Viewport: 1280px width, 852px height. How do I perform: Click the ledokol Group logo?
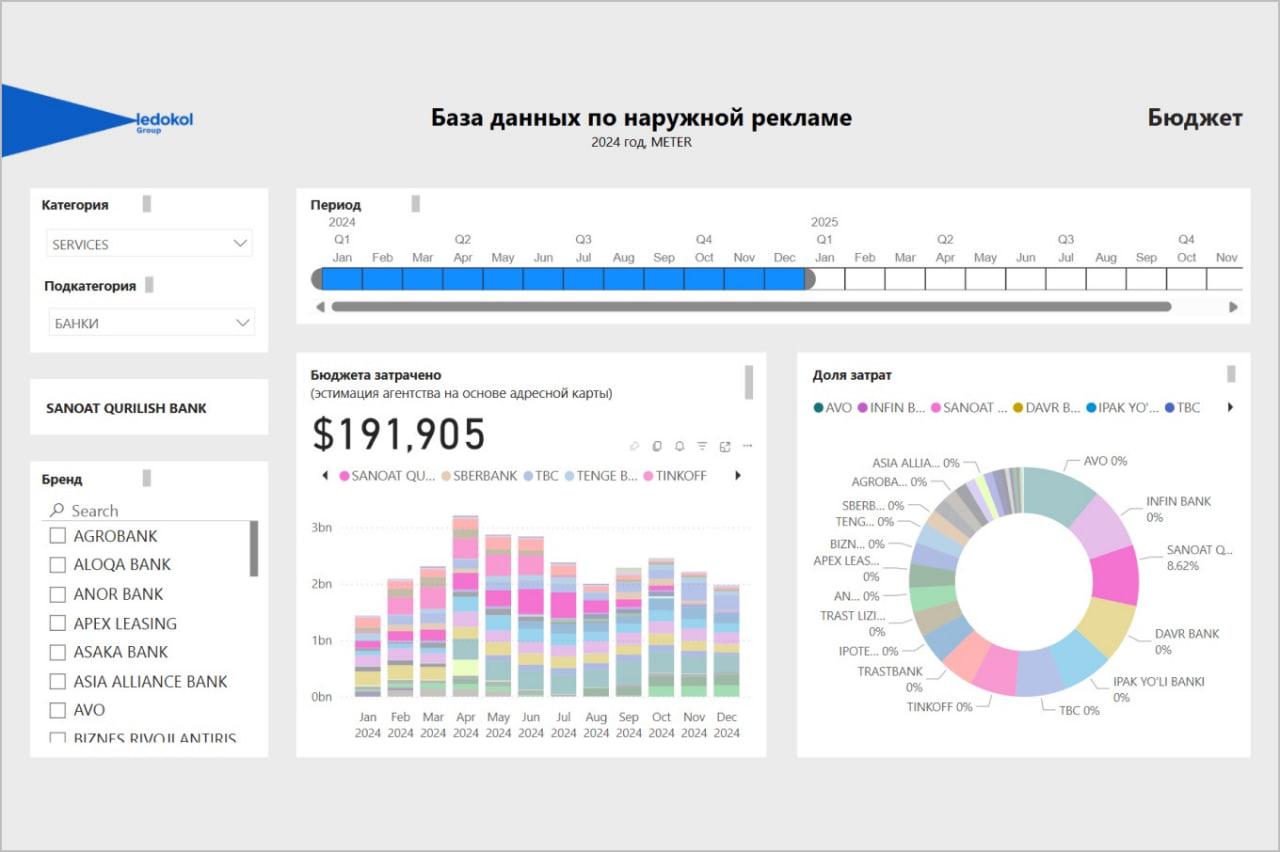[164, 122]
